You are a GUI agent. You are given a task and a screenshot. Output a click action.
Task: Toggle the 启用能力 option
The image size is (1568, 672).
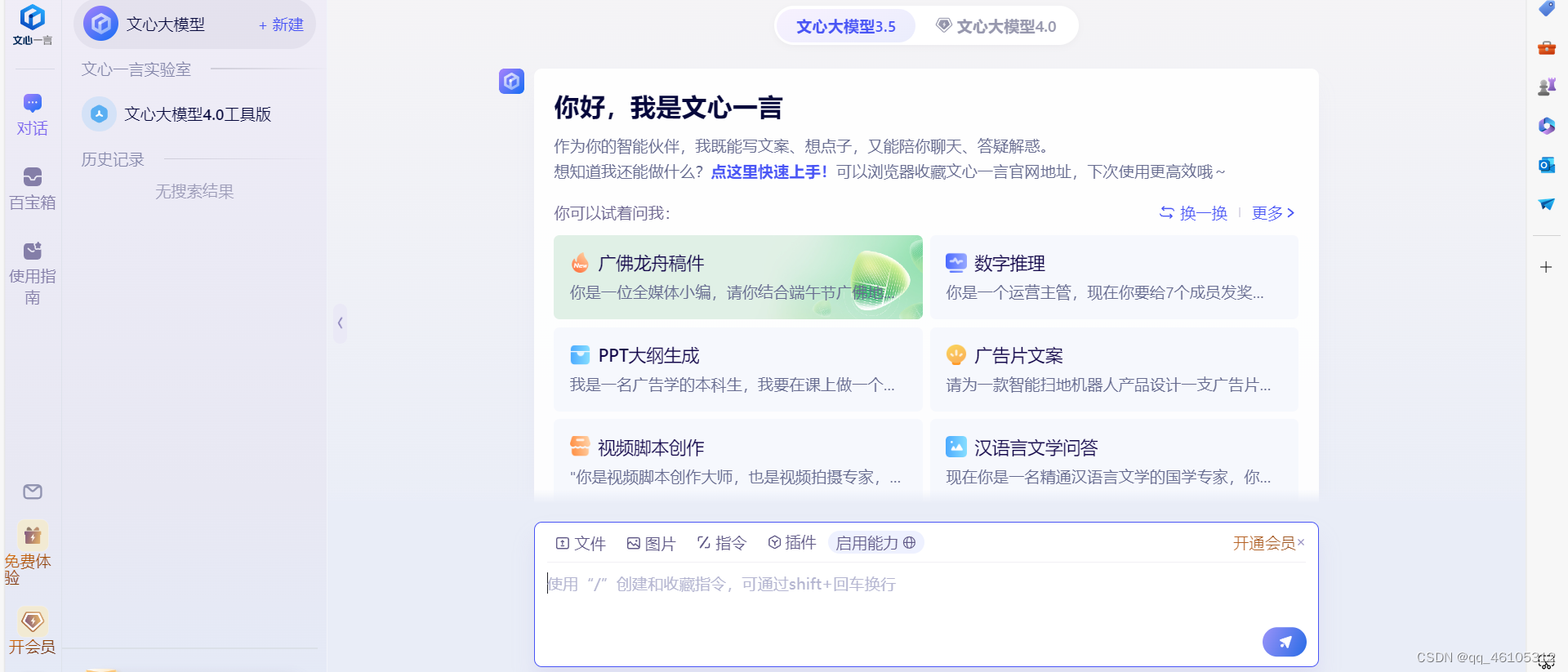coord(875,543)
